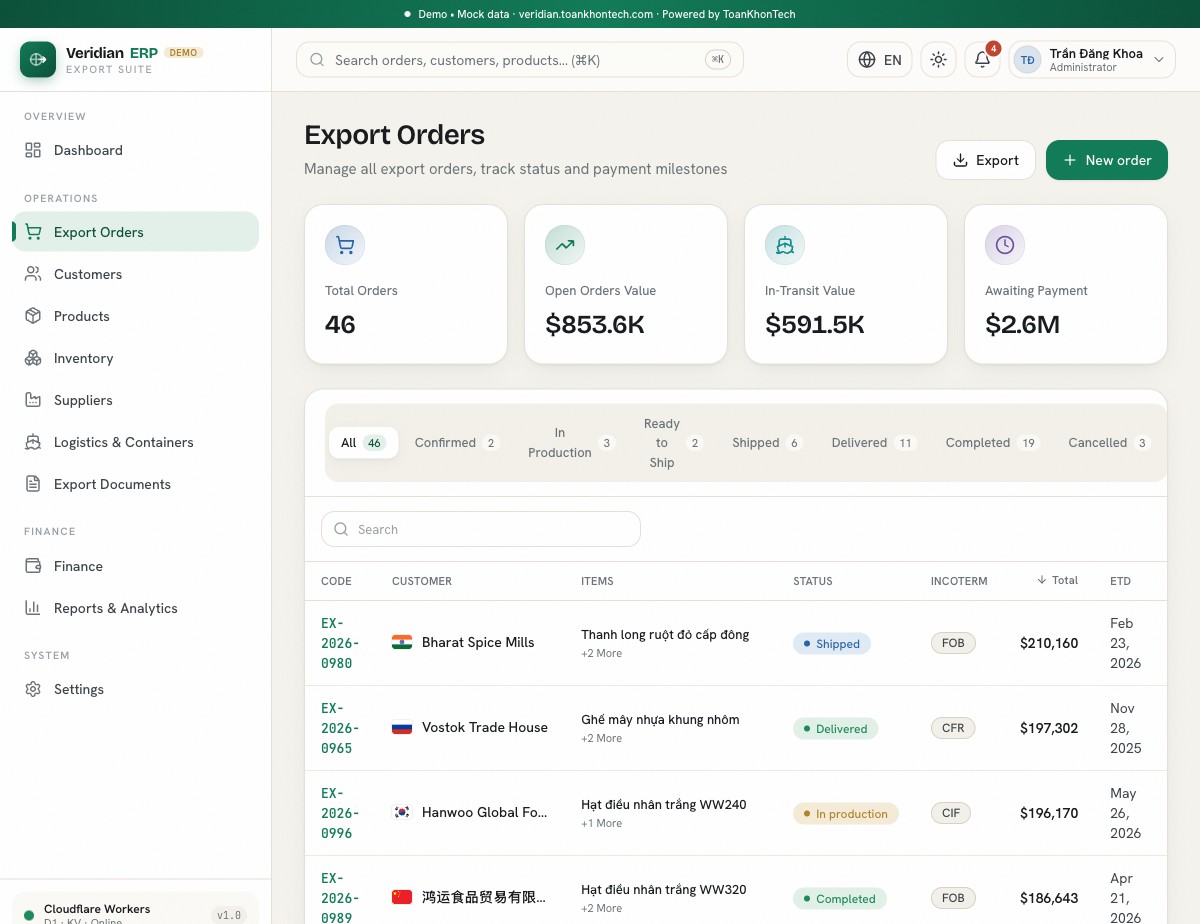Screen dimensions: 1200x924
Task: Open the notifications bell
Action: [x=983, y=60]
